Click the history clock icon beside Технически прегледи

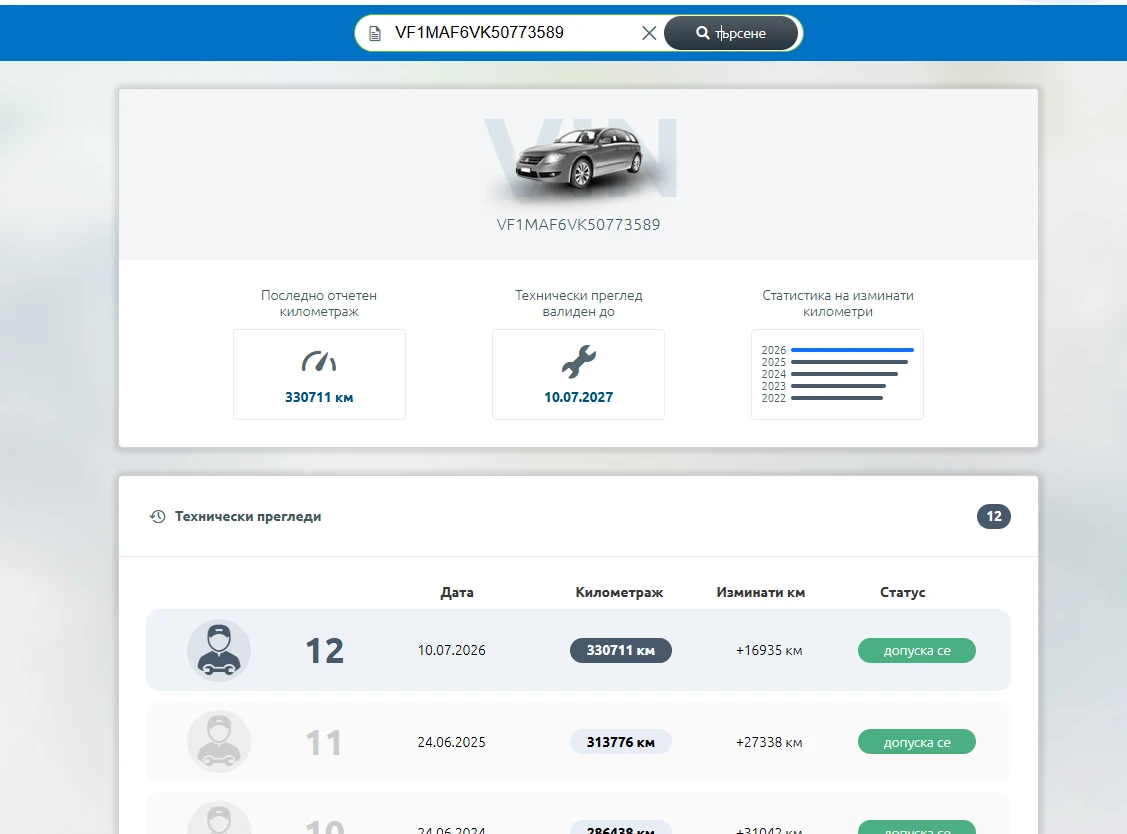click(157, 516)
